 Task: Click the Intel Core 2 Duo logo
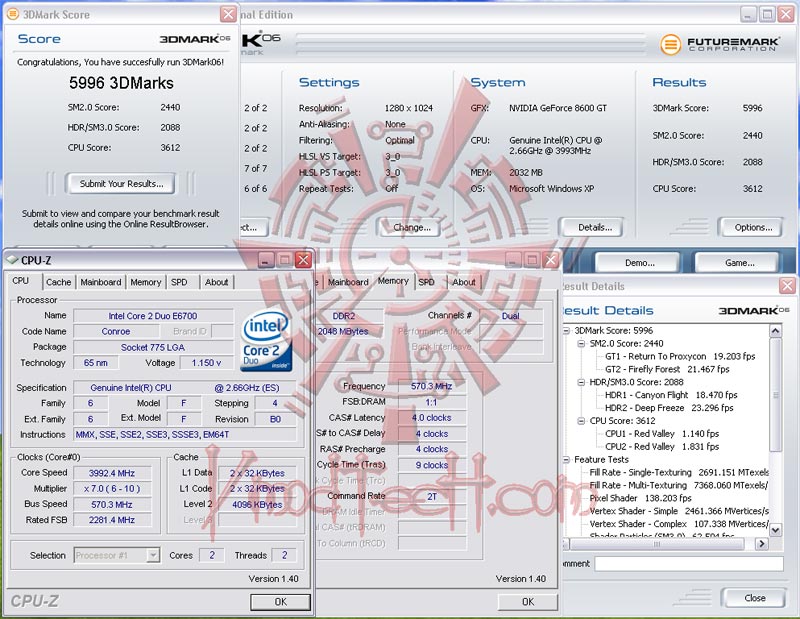pyautogui.click(x=266, y=340)
